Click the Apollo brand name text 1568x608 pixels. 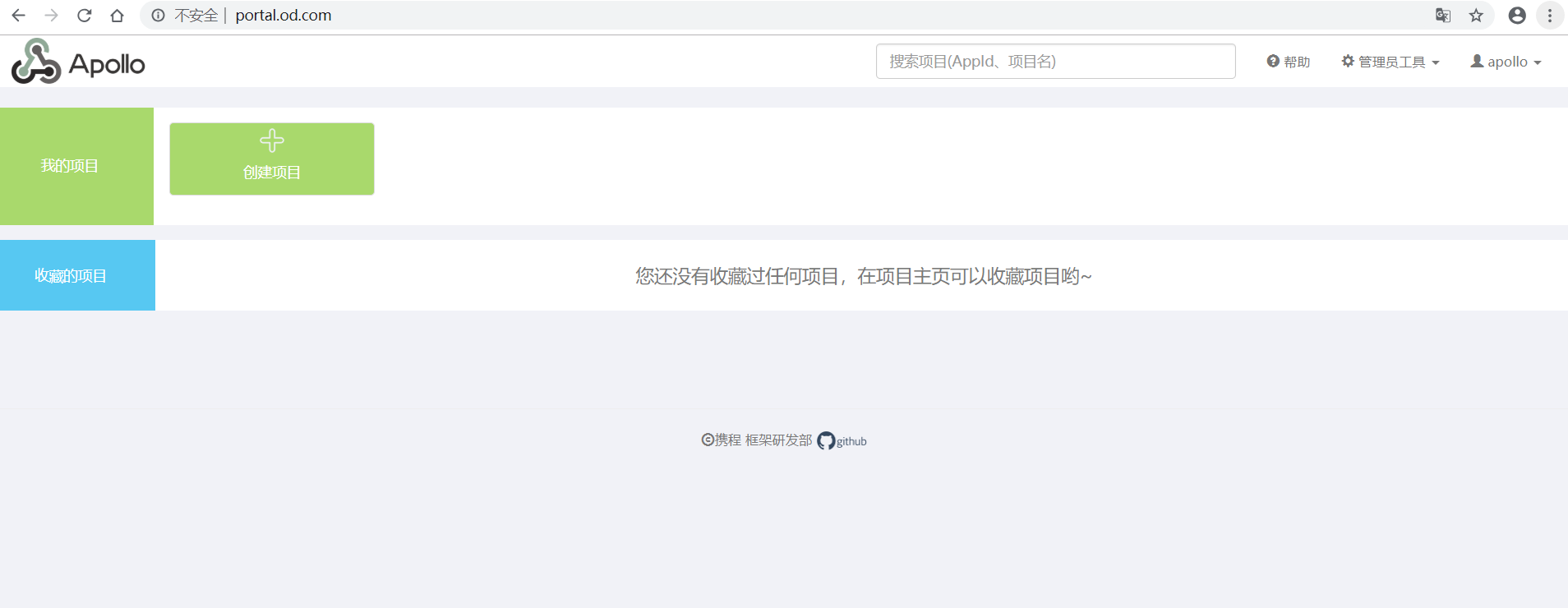(x=107, y=64)
